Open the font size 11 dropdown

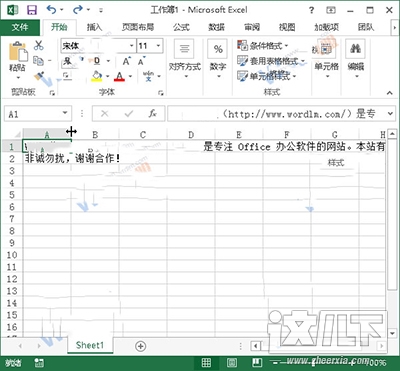click(x=158, y=46)
